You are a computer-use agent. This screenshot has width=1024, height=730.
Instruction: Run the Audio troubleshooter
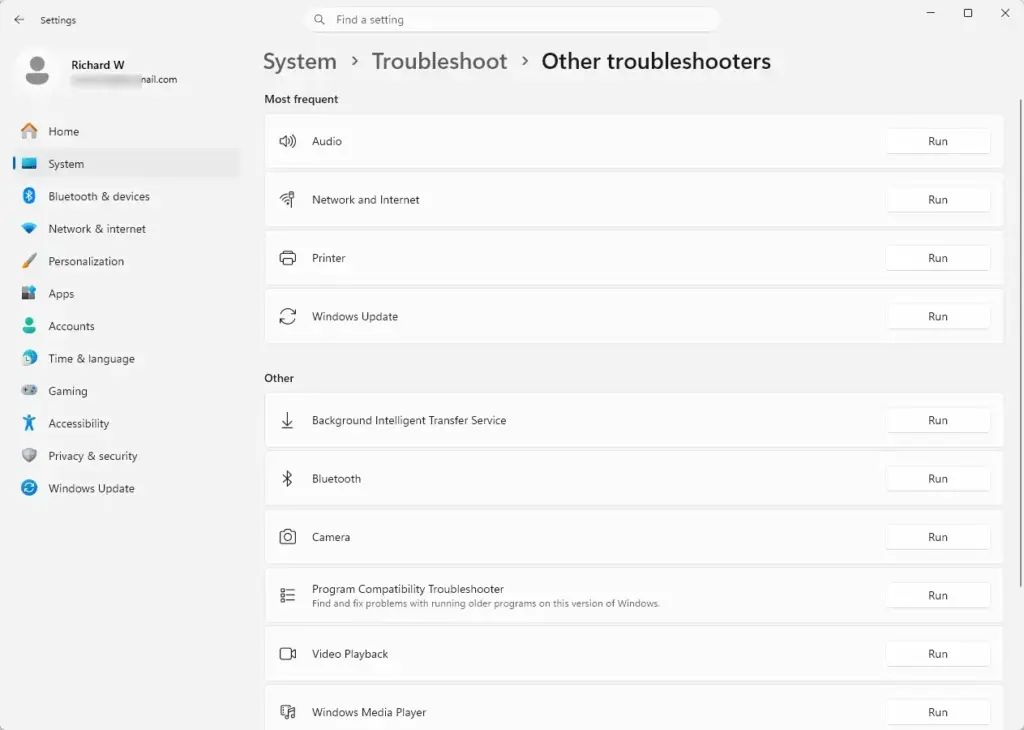point(938,141)
